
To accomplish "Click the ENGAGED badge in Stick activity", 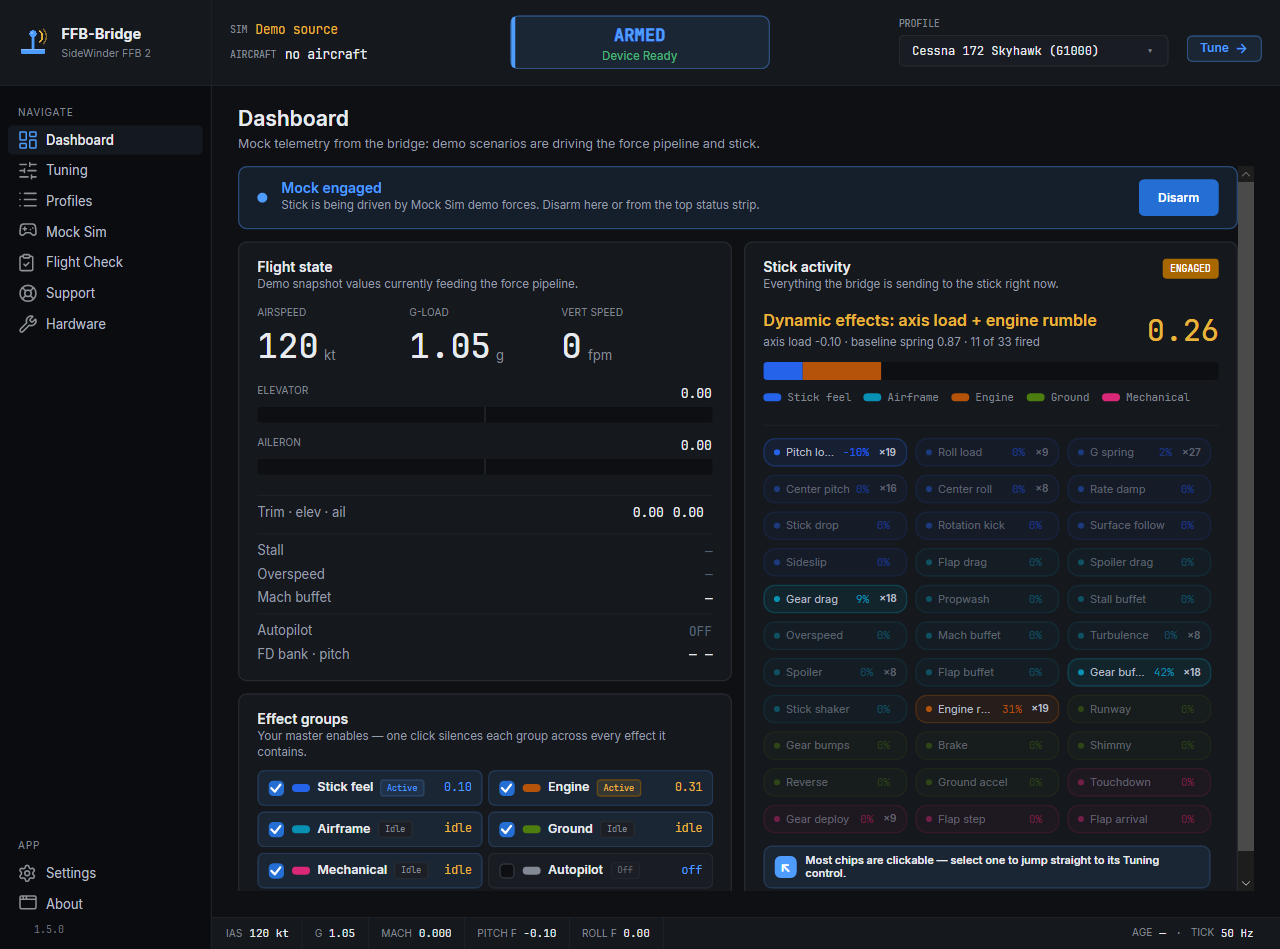I will point(1190,268).
